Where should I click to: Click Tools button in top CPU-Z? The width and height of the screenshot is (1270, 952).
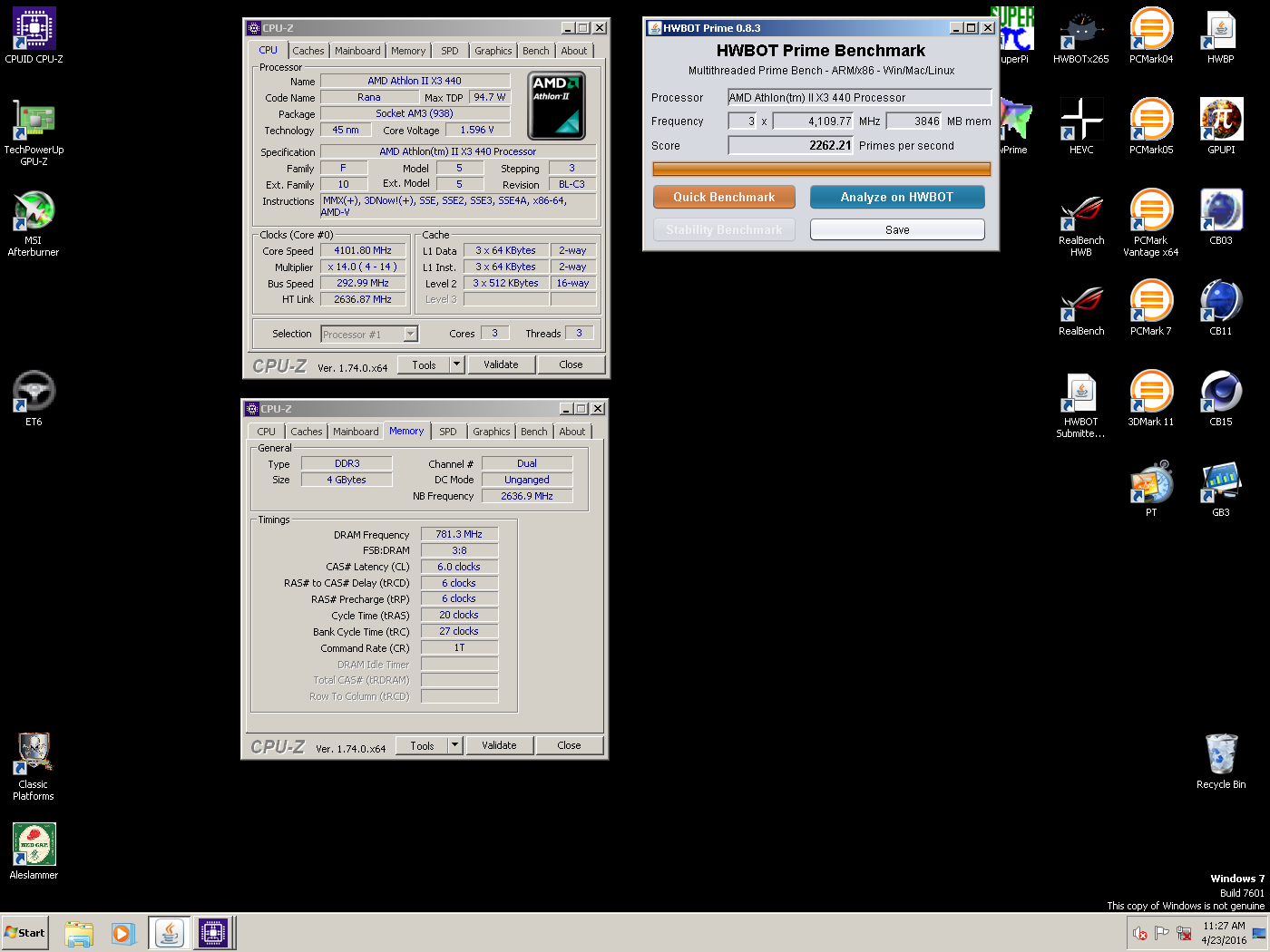[424, 364]
